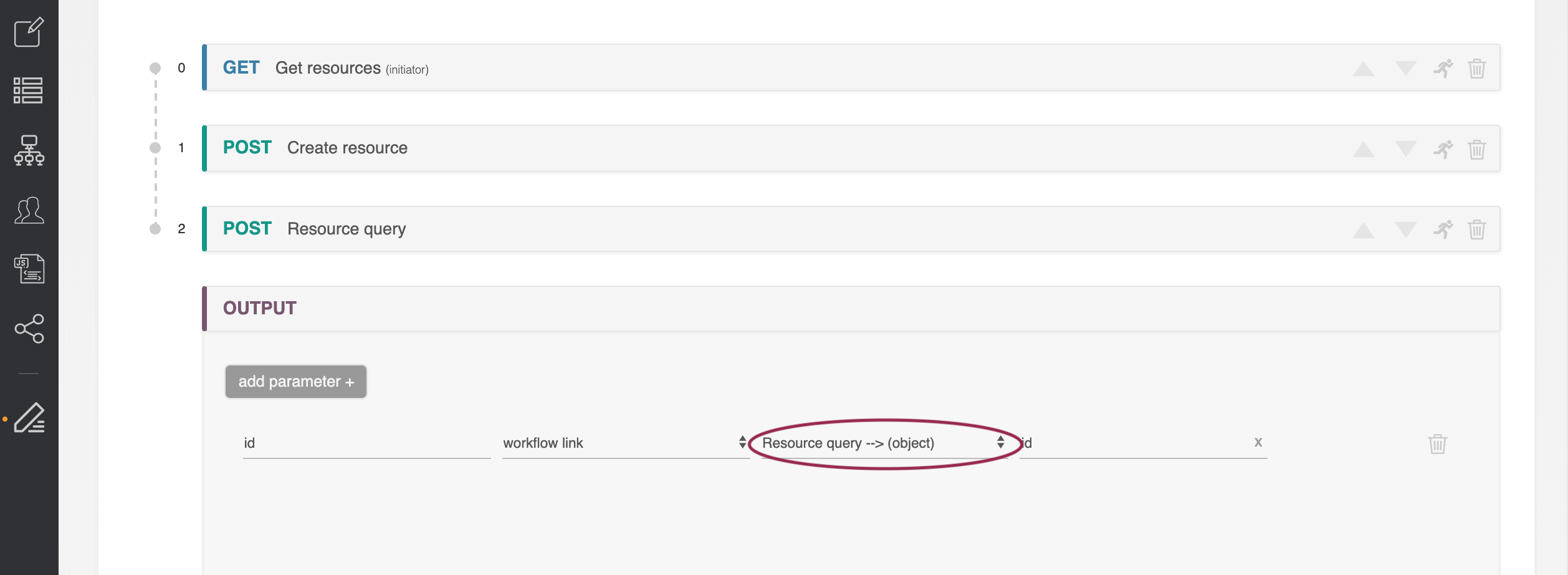
Task: Clear the id value with x
Action: [1258, 442]
